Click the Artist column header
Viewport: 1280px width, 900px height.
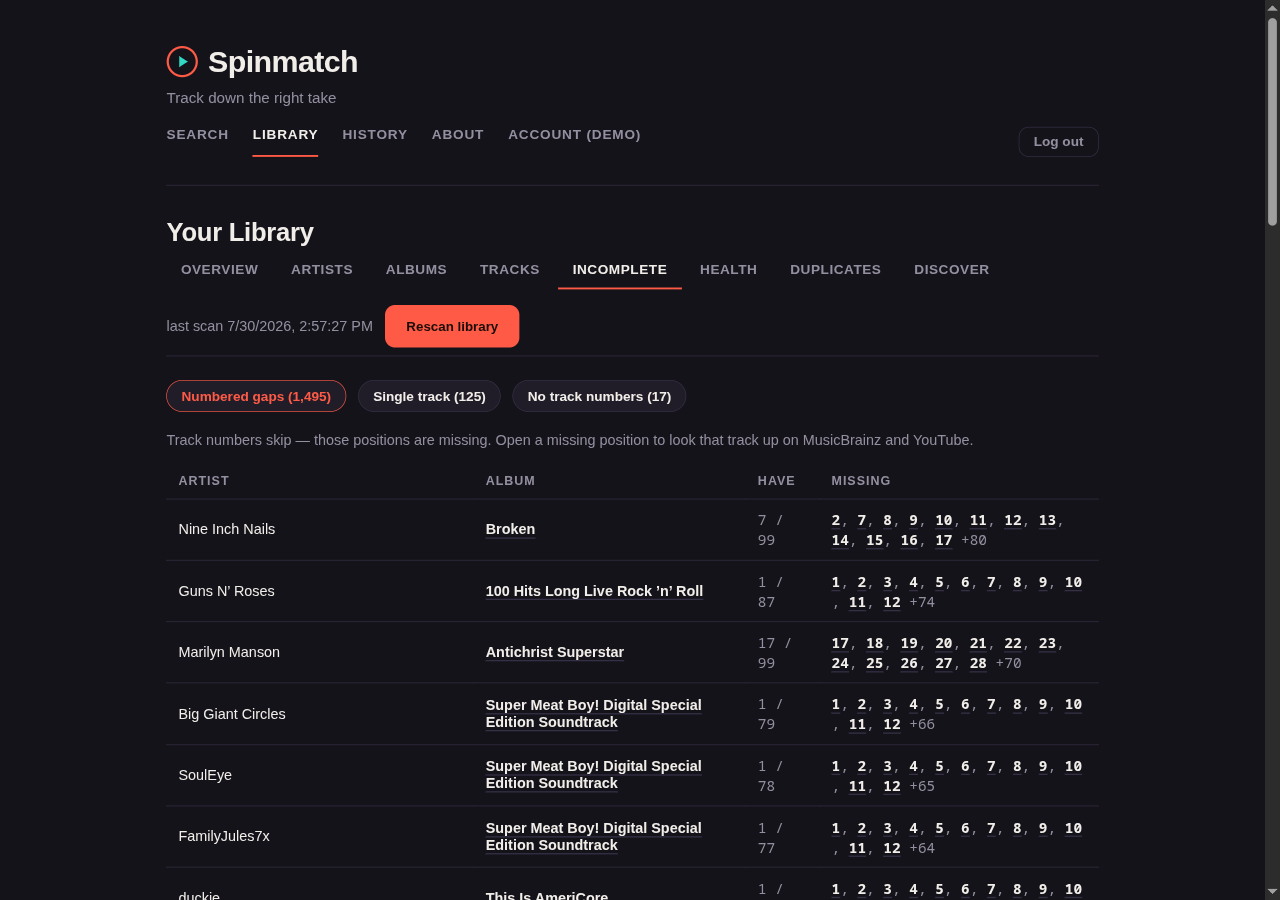(x=204, y=481)
